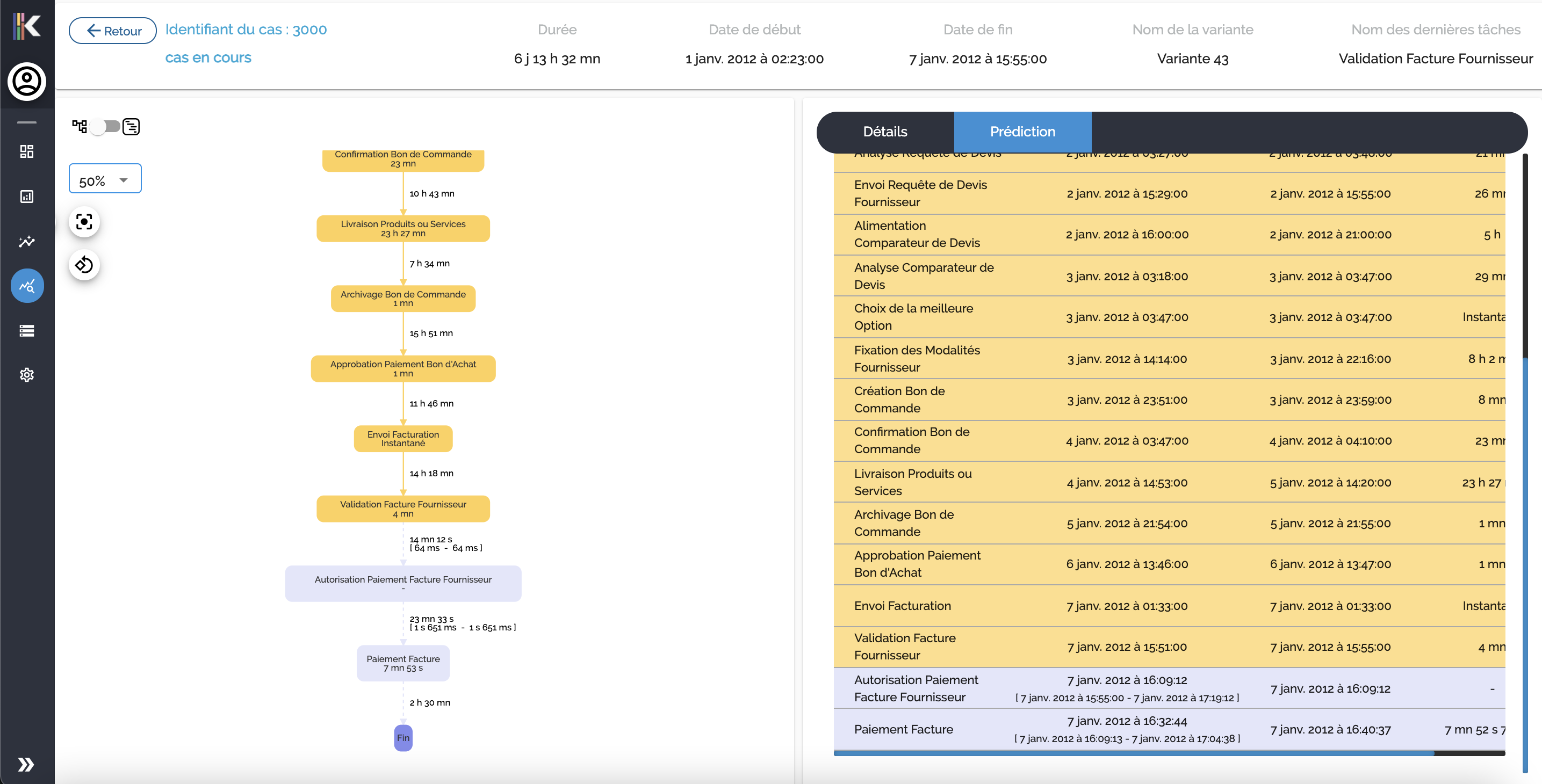
Task: Switch to the Détails tab
Action: coord(885,132)
